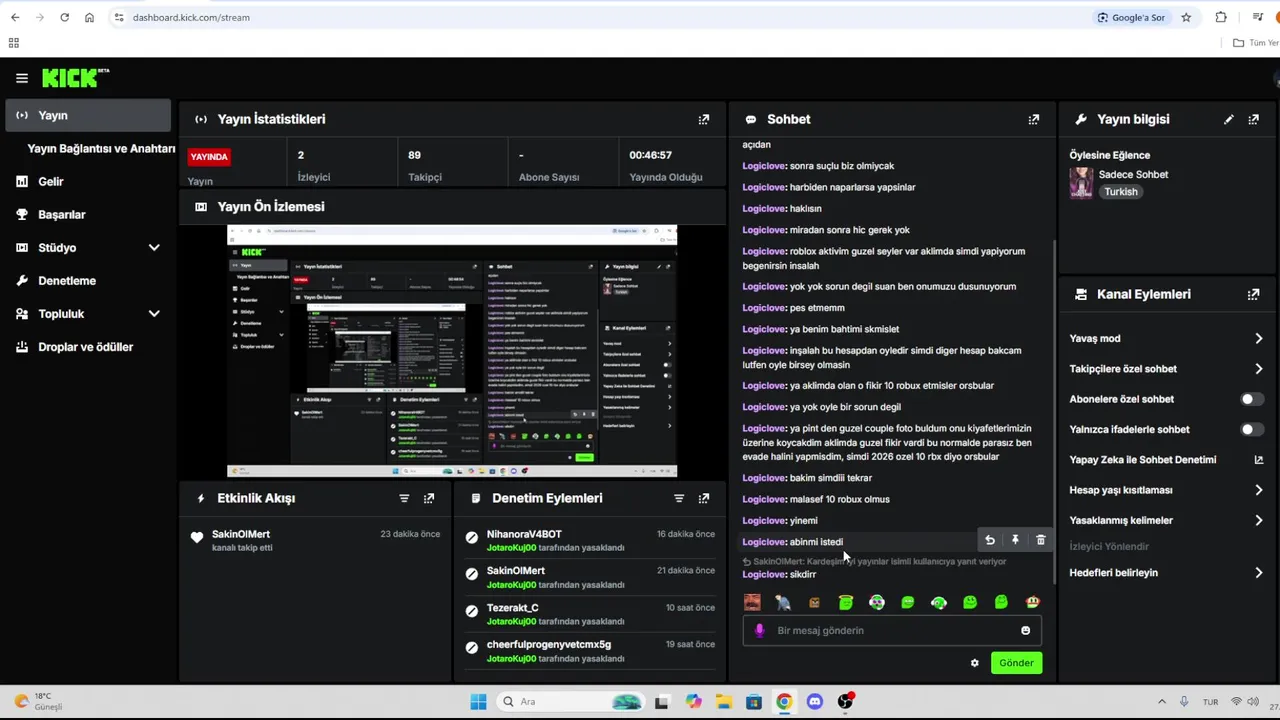Open the Gelir sidebar item
Image resolution: width=1280 pixels, height=720 pixels.
50,182
